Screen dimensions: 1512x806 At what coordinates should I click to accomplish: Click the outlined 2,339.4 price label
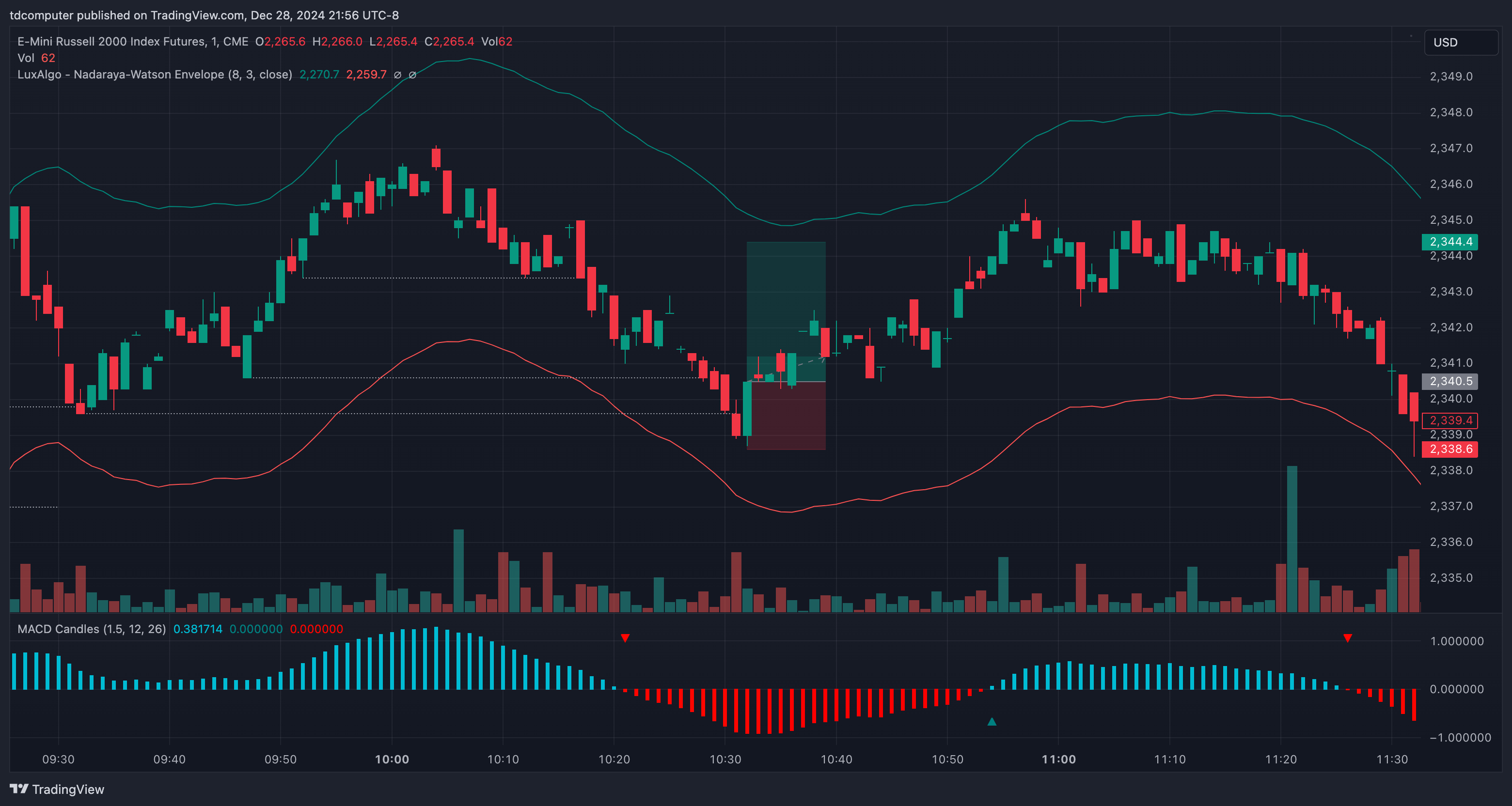coord(1450,420)
